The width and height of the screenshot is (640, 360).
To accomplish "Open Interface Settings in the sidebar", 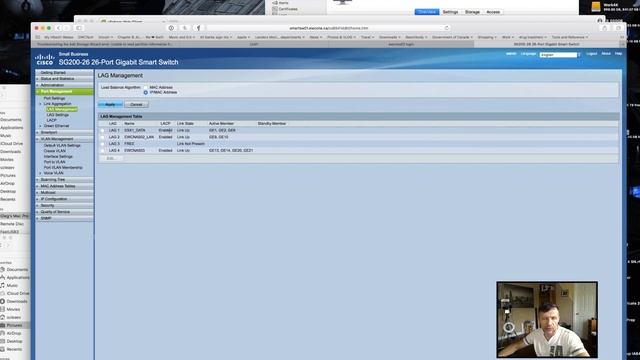I will 58,157.
